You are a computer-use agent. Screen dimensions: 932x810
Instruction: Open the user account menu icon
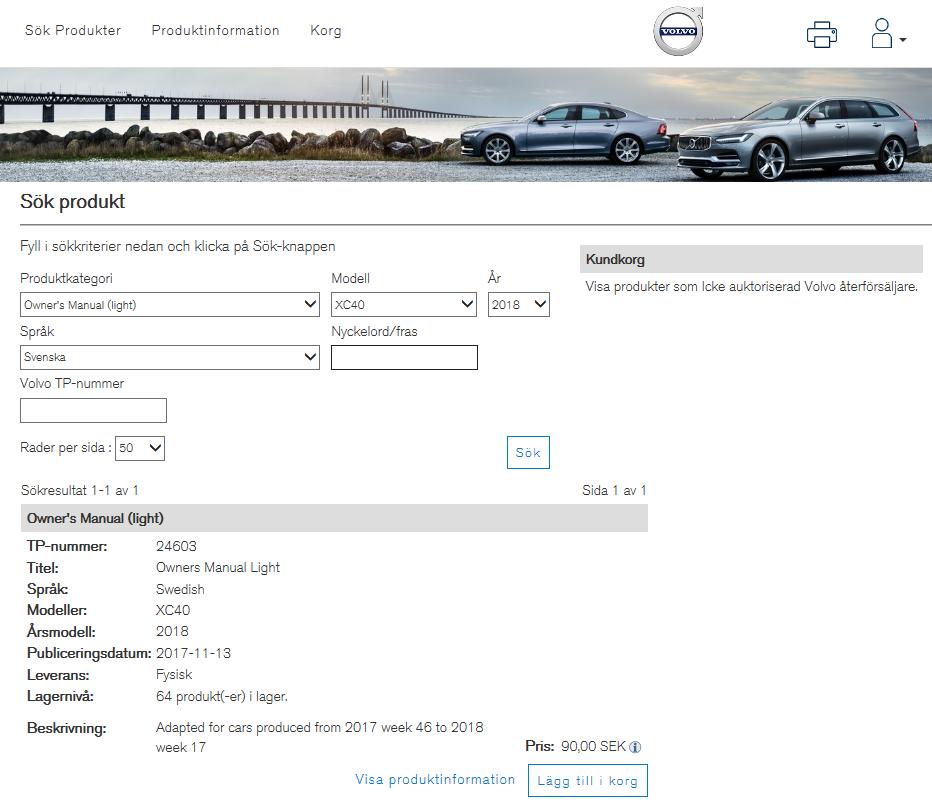point(888,33)
